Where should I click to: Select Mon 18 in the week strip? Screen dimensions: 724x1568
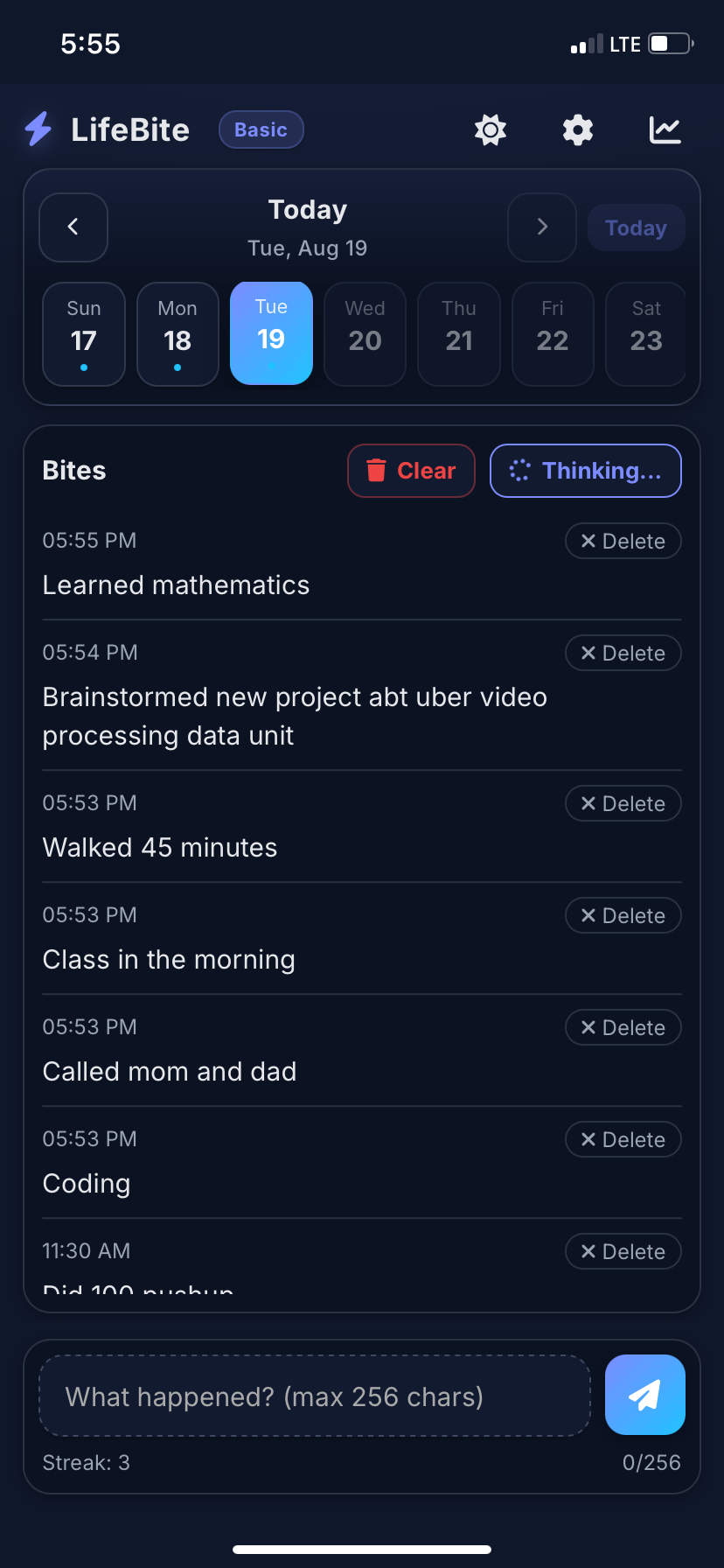pyautogui.click(x=178, y=333)
